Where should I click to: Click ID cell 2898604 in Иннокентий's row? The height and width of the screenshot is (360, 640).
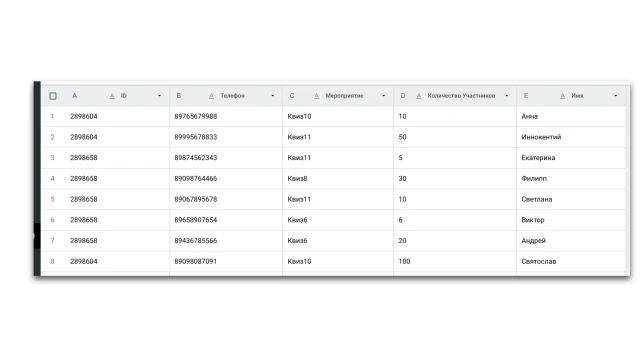(x=117, y=137)
